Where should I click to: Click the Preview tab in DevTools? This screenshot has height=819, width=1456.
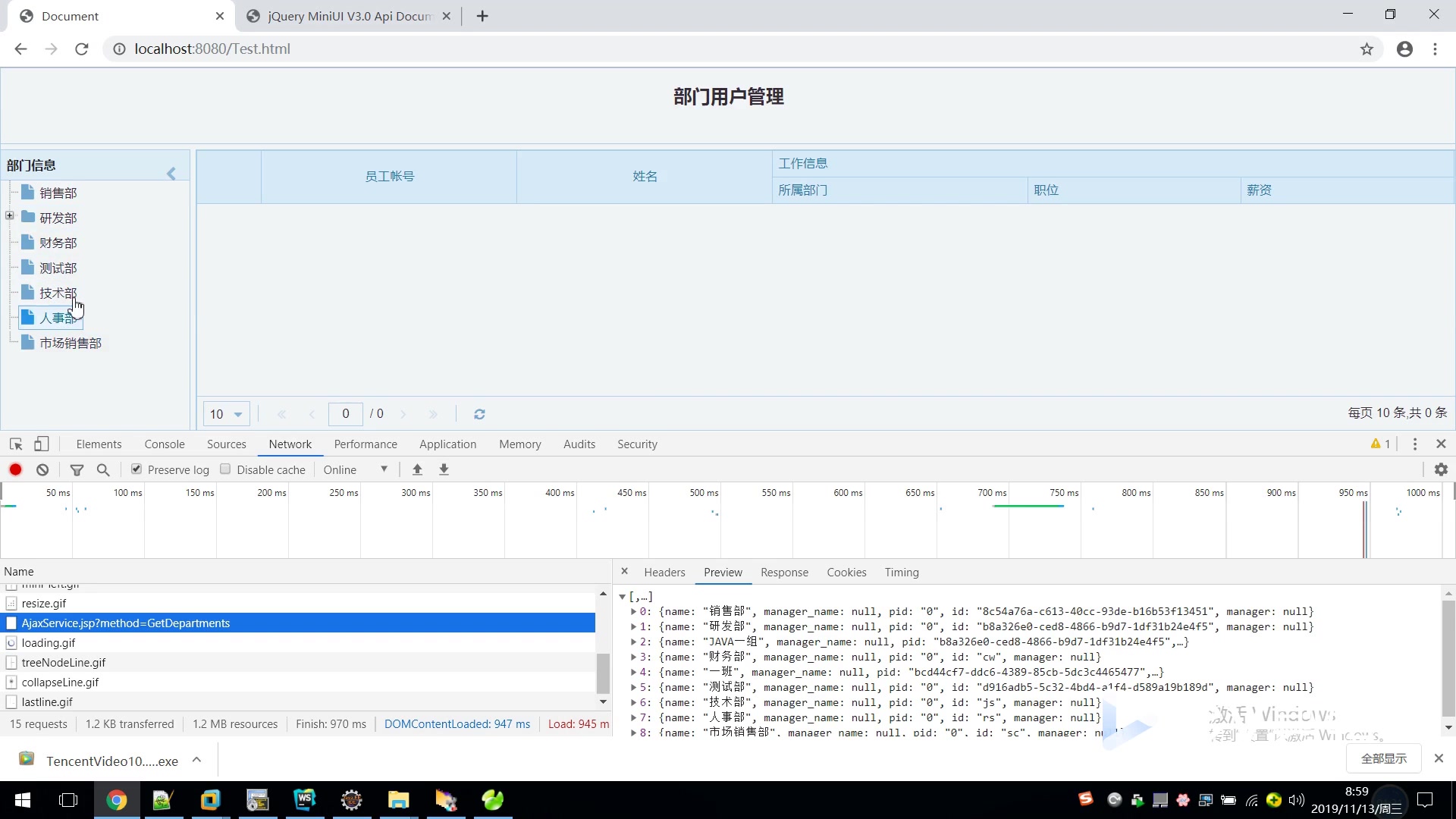(722, 571)
